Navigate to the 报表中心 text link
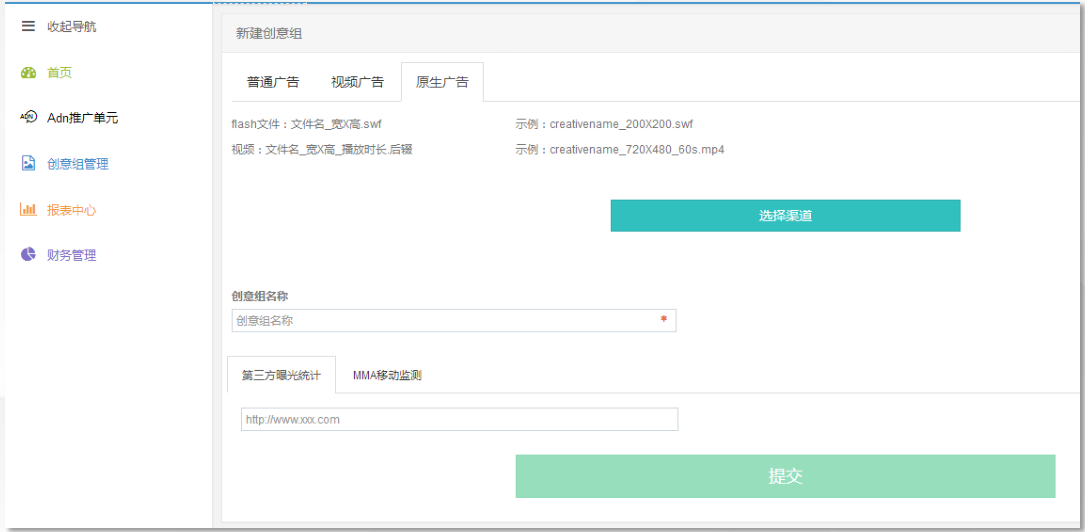Screen dimensions: 1085x532 point(72,210)
